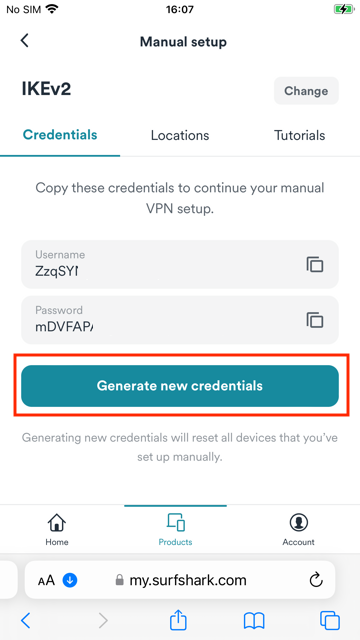This screenshot has width=360, height=640.
Task: Tap the back chevron beside Manual setup
Action: 25,41
